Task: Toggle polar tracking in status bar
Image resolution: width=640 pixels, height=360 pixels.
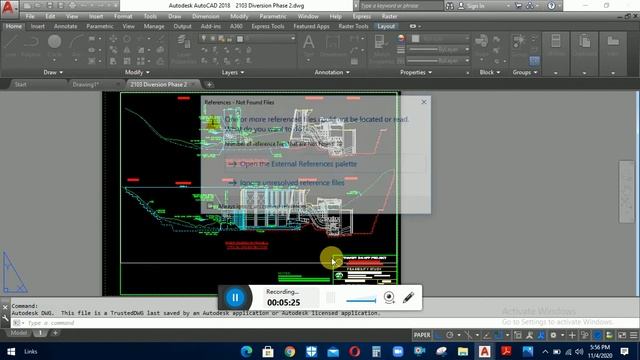Action: 449,335
